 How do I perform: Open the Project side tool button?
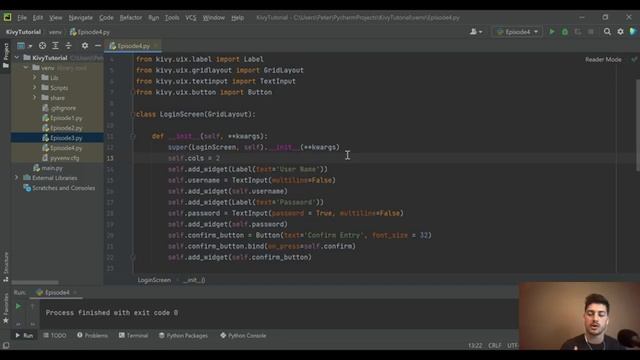click(x=6, y=56)
